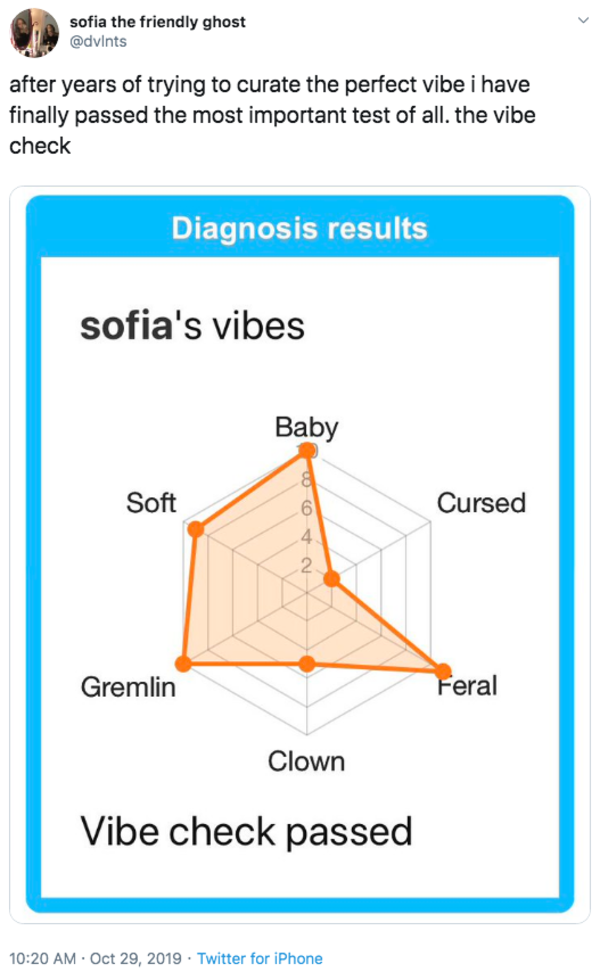This screenshot has height=980, width=600.
Task: Select the Soft axis label
Action: pyautogui.click(x=151, y=503)
